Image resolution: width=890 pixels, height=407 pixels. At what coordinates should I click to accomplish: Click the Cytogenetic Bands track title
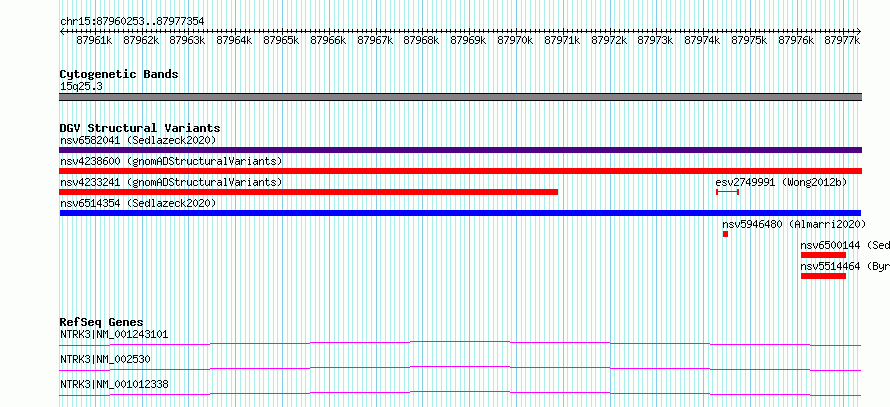(x=119, y=74)
